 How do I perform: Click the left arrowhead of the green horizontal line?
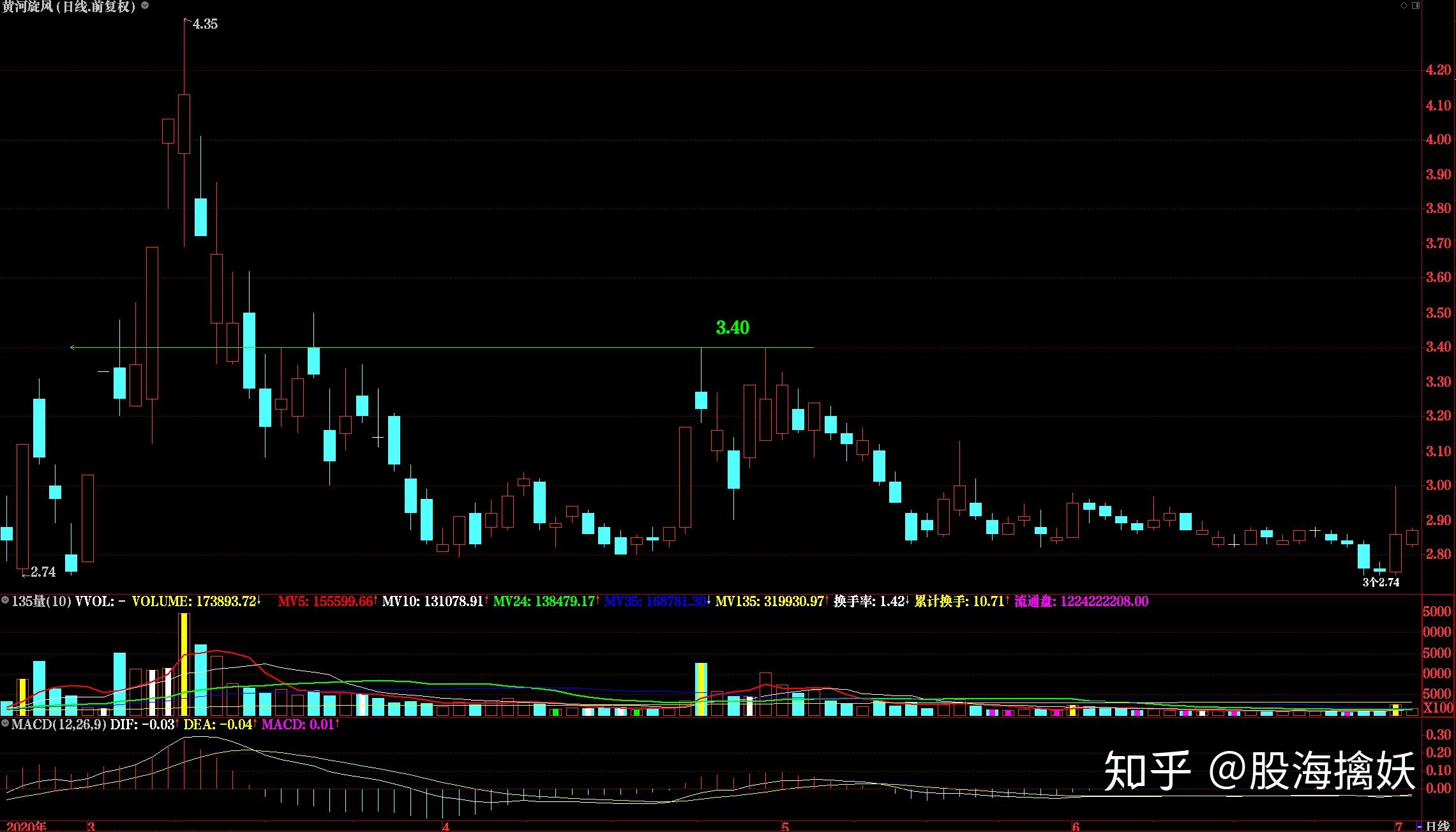tap(72, 348)
